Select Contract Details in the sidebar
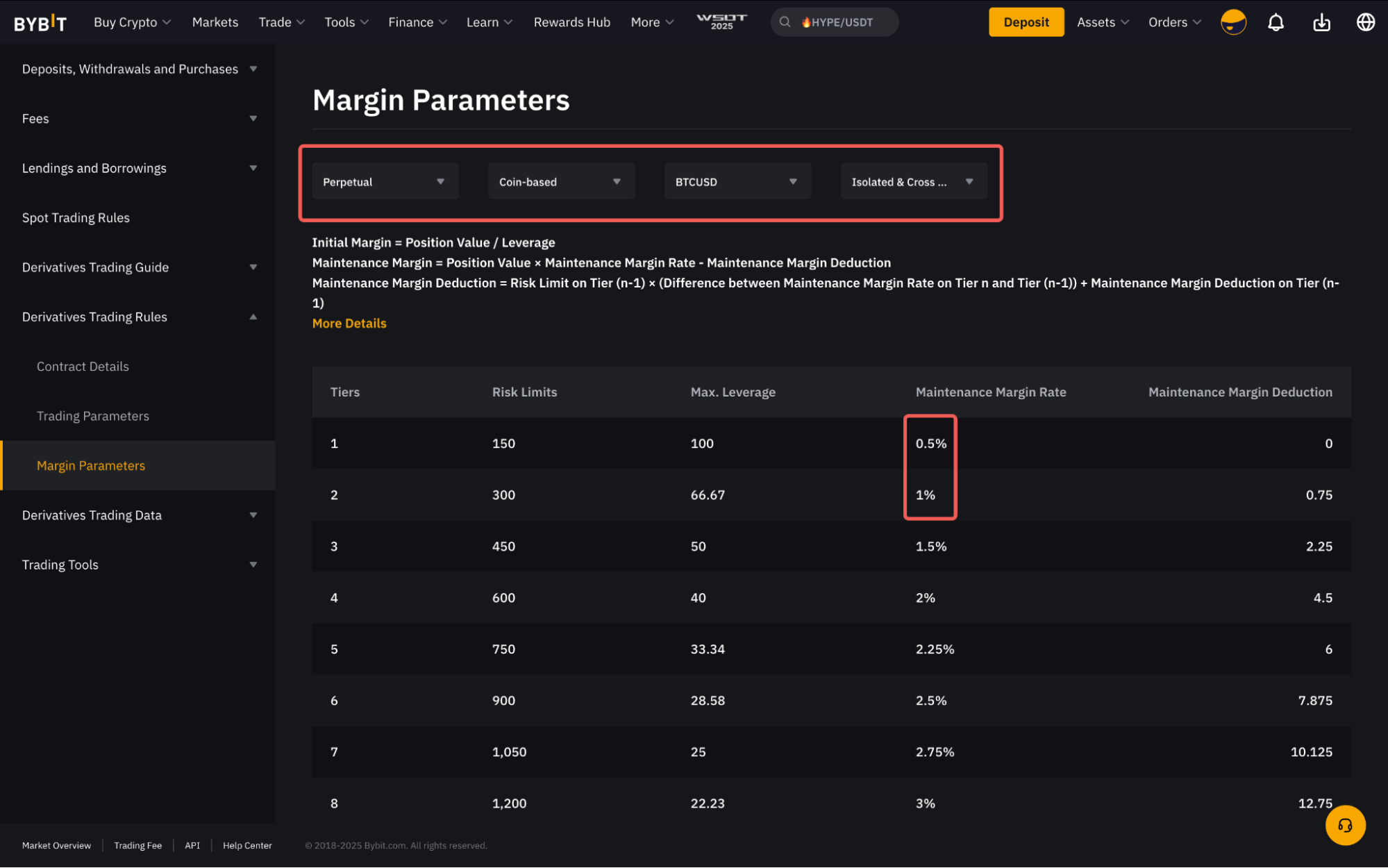This screenshot has width=1388, height=868. [83, 366]
